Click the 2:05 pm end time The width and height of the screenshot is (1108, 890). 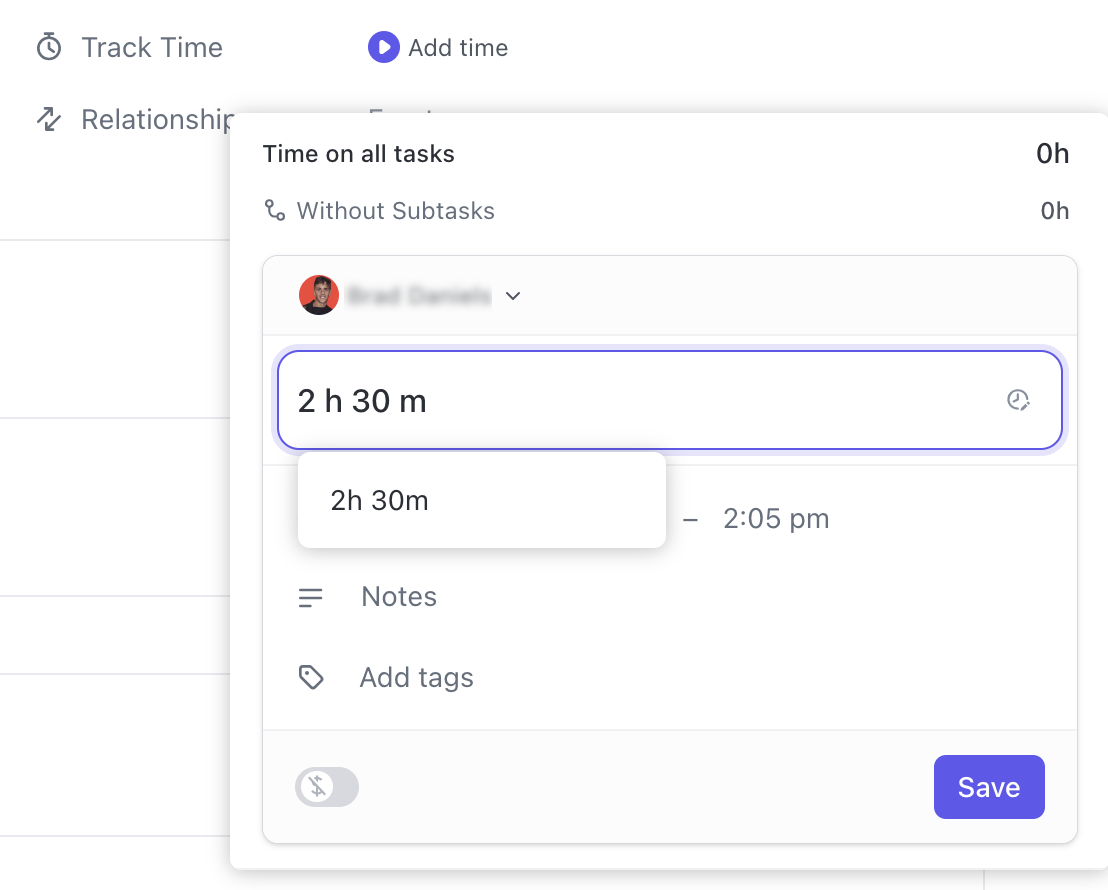click(776, 519)
